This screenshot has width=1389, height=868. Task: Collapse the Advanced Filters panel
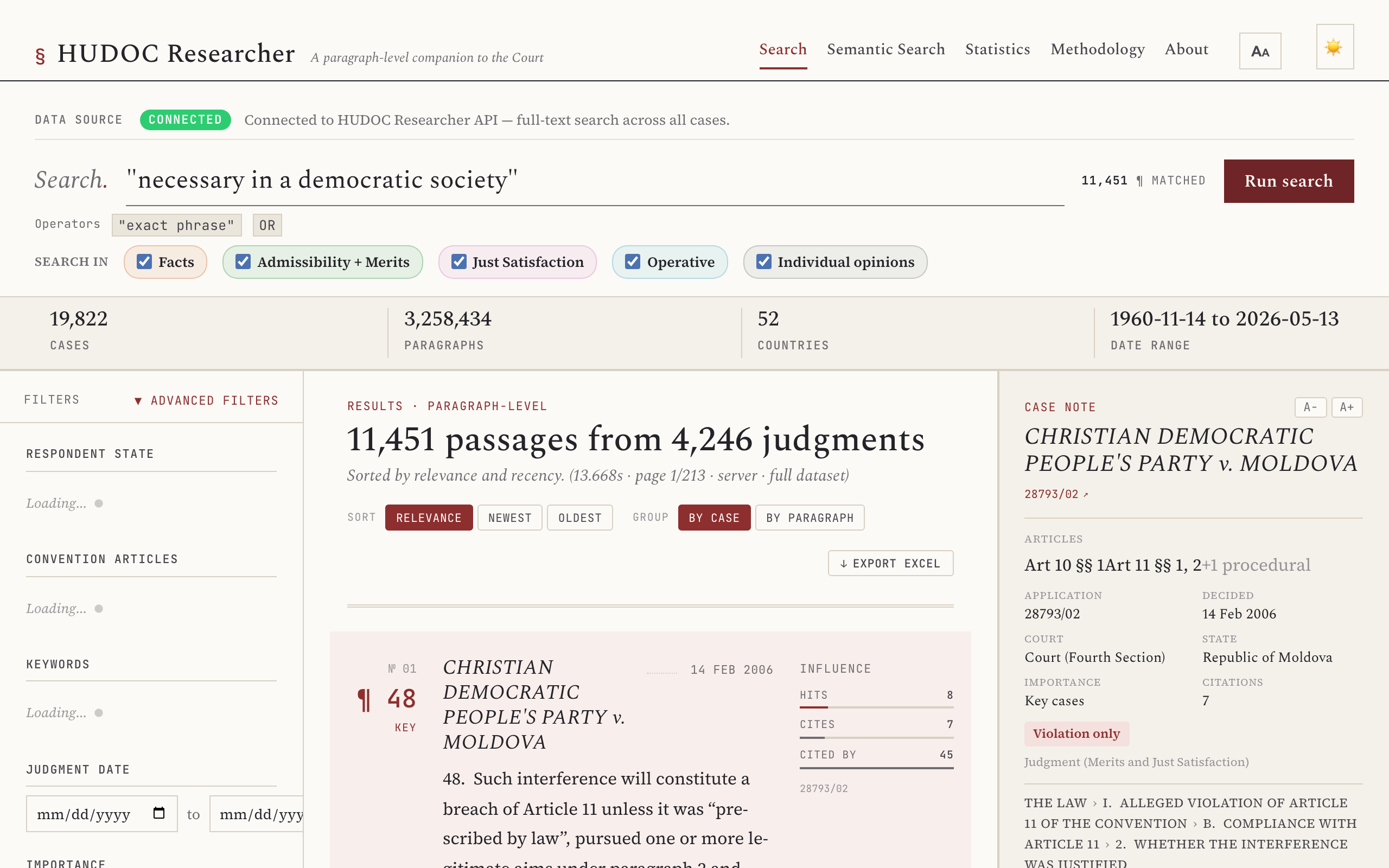point(206,401)
